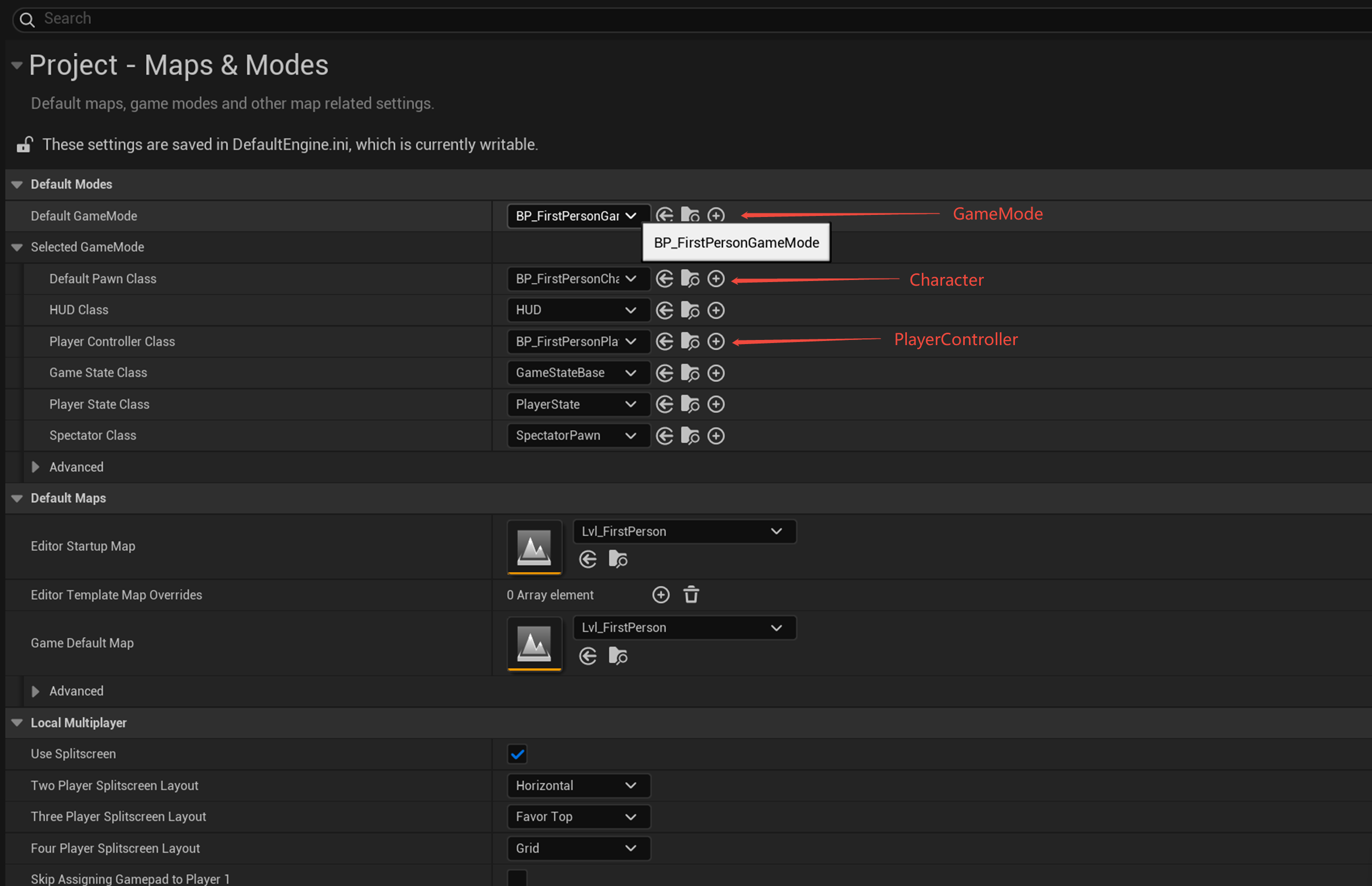This screenshot has width=1372, height=886.
Task: Uncheck the Use Splitscreen checkbox
Action: (517, 754)
